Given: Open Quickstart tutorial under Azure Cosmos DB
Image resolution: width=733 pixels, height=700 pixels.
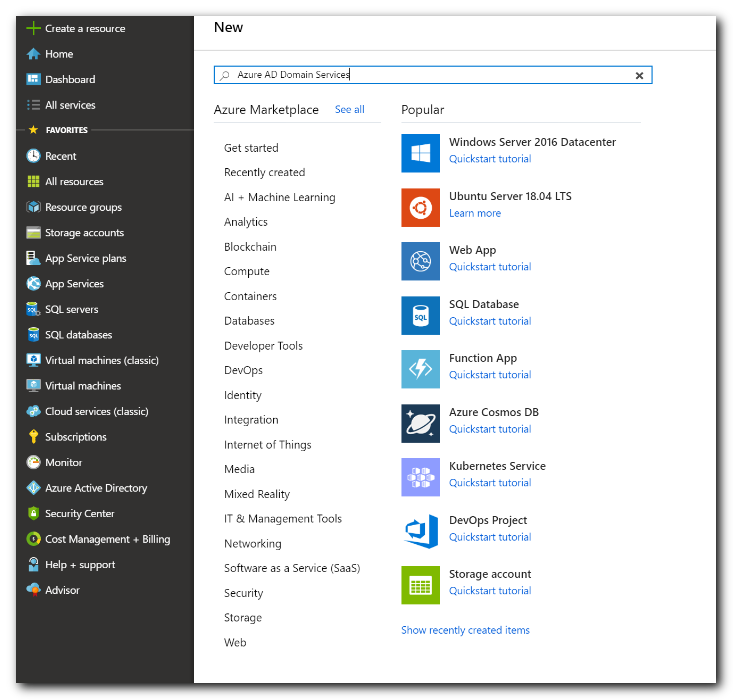Looking at the screenshot, I should 490,429.
